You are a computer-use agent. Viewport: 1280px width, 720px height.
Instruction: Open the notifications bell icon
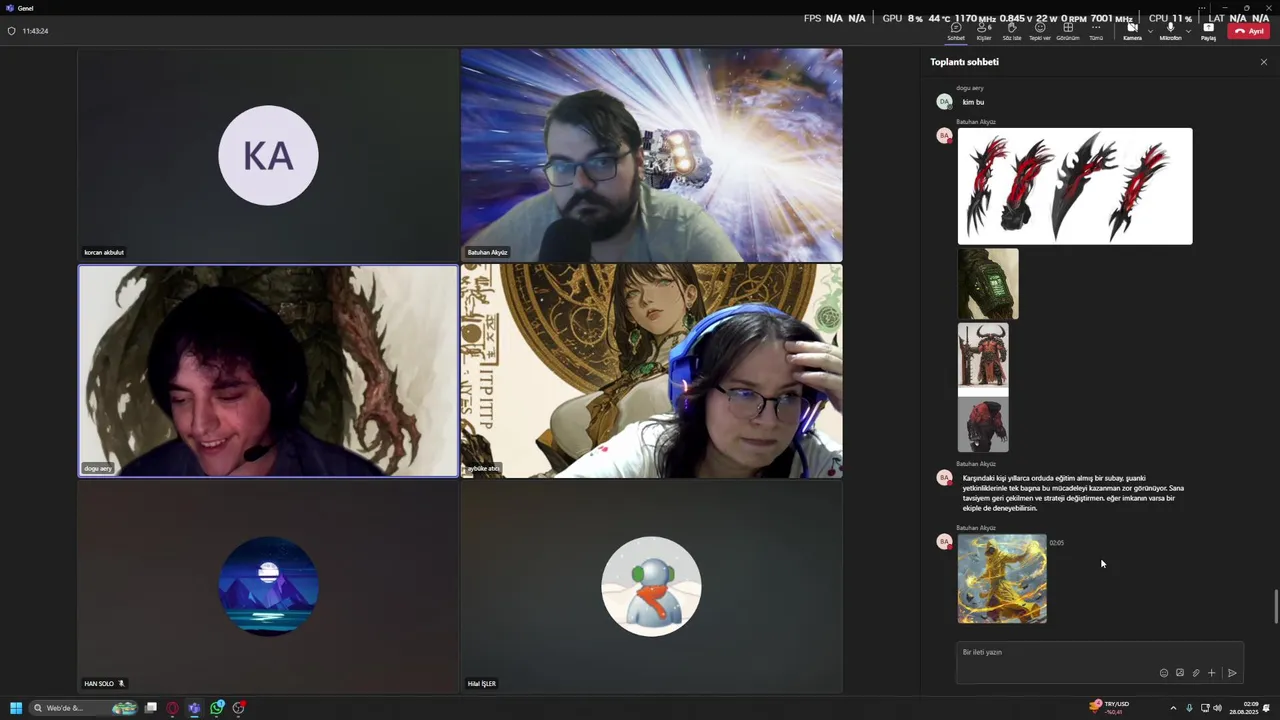click(x=1267, y=708)
